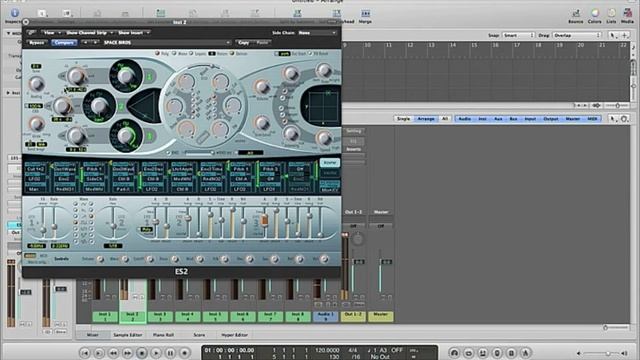Click the tempo value 120.0000

[x=327, y=350]
